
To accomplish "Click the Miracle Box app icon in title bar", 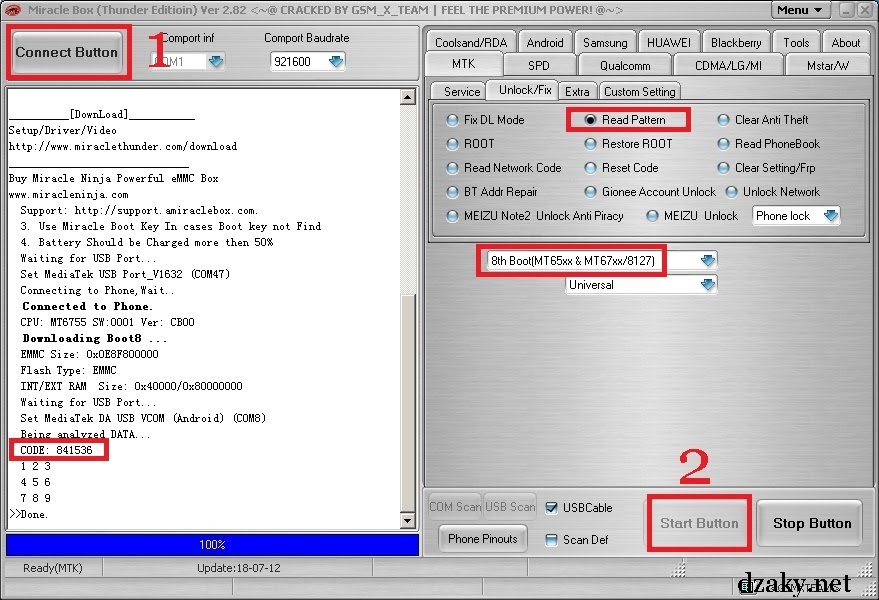I will click(12, 10).
